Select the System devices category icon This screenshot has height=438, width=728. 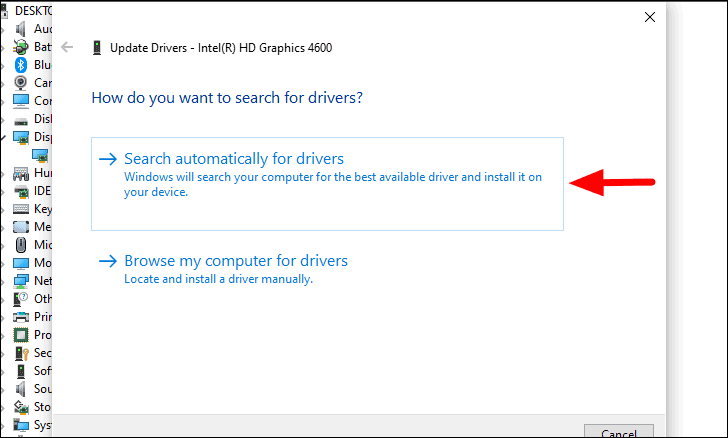point(21,425)
